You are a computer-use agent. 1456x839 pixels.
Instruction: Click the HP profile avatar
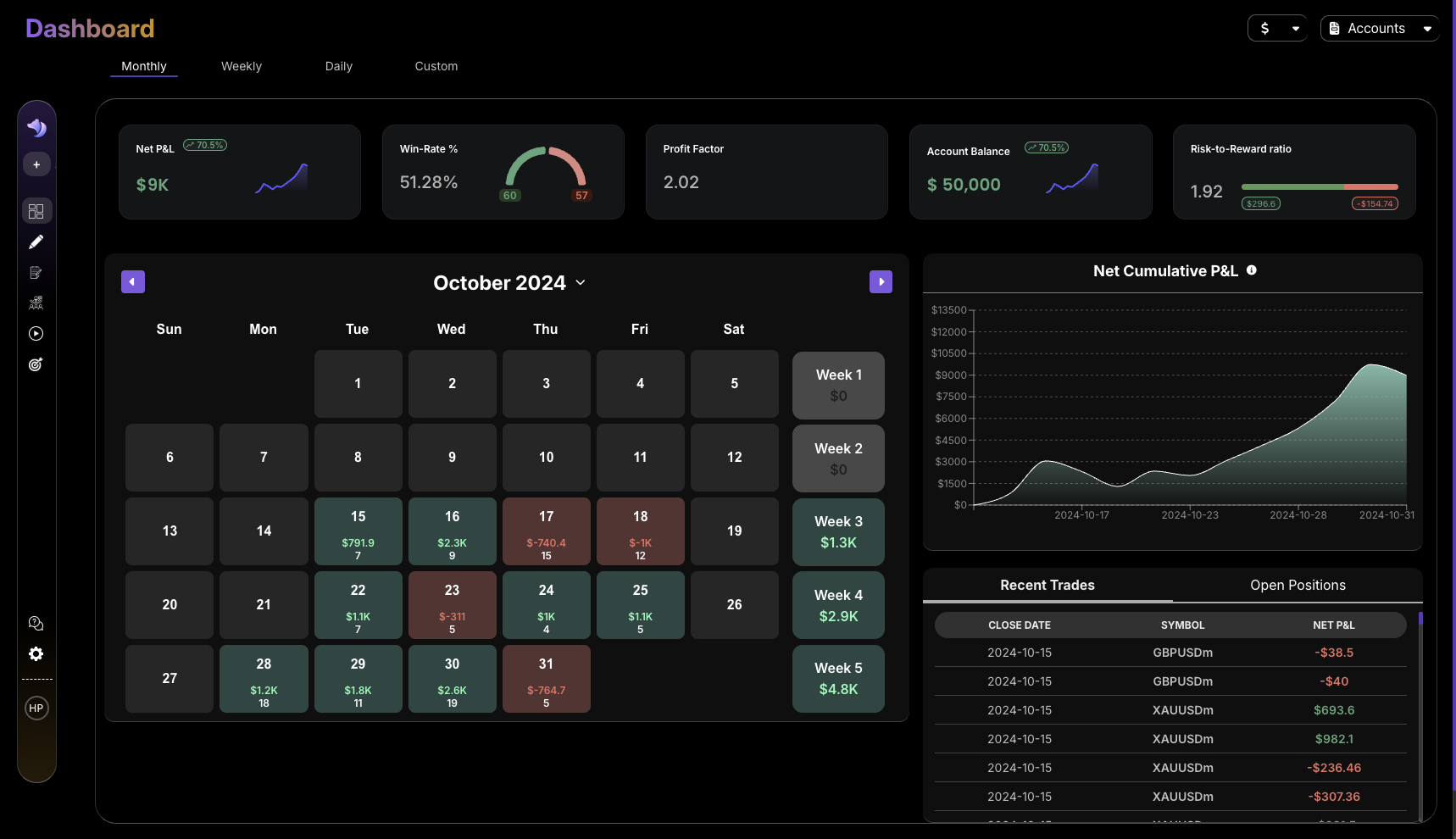click(36, 708)
